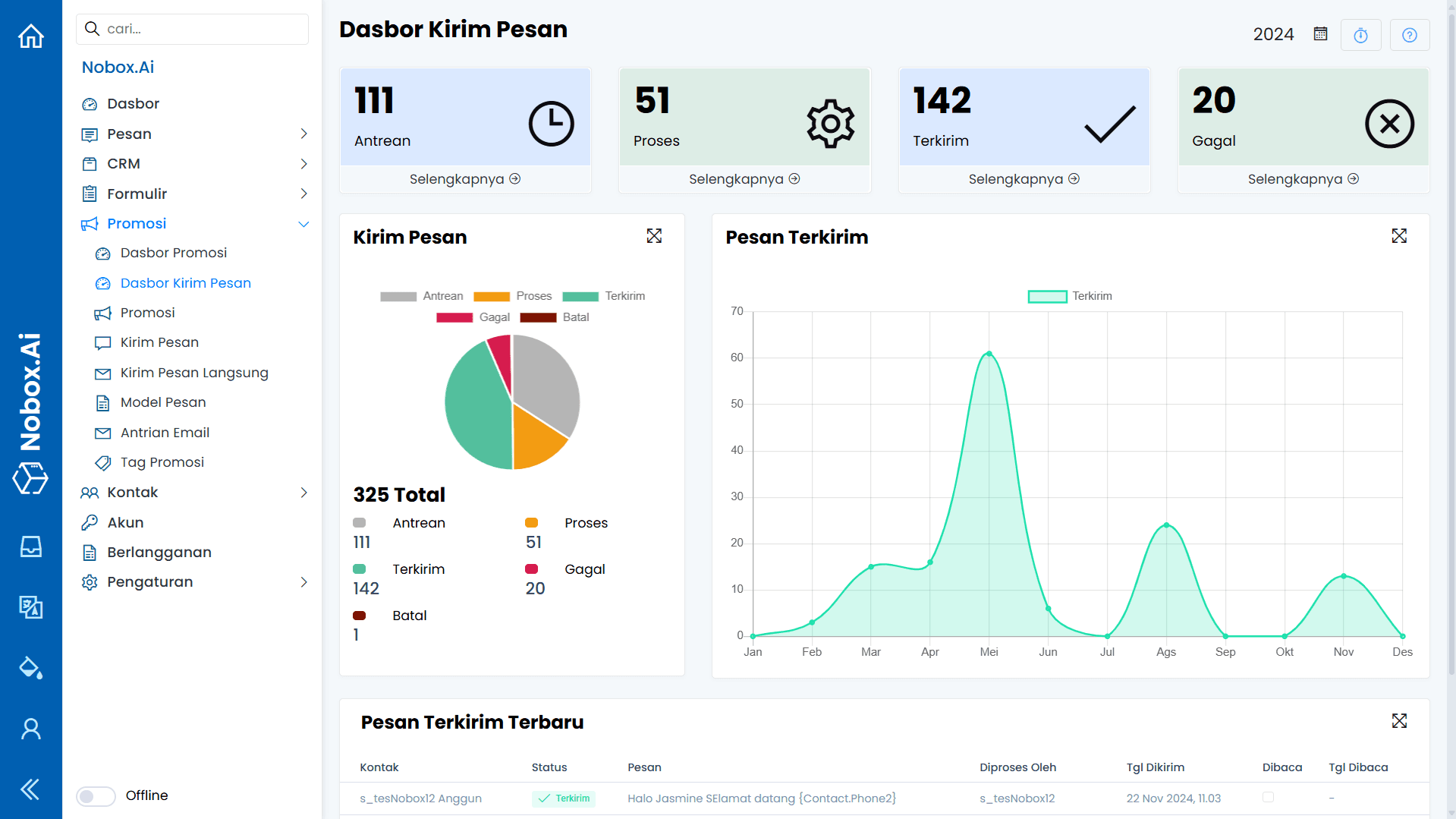Click the home icon in left rail
Viewport: 1456px width, 819px height.
pyautogui.click(x=31, y=36)
